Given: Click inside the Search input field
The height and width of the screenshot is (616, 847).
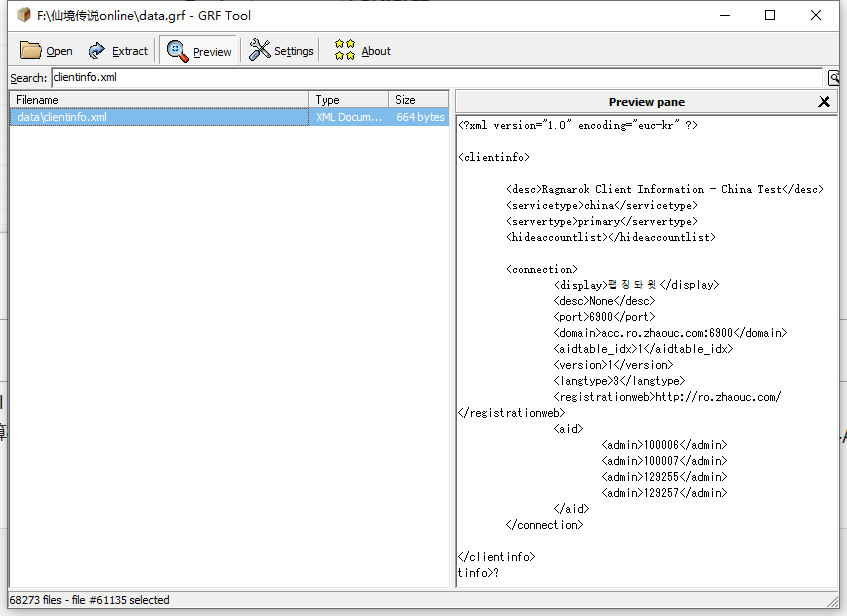Looking at the screenshot, I should (x=200, y=77).
